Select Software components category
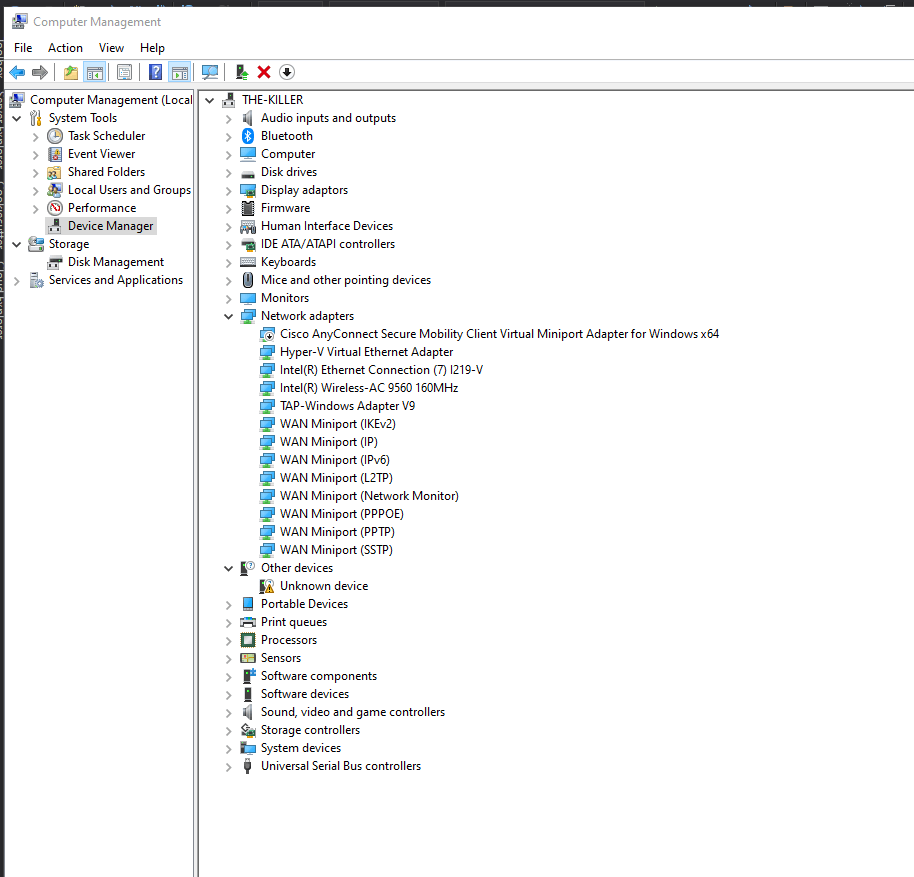Viewport: 914px width, 877px height. tap(319, 676)
